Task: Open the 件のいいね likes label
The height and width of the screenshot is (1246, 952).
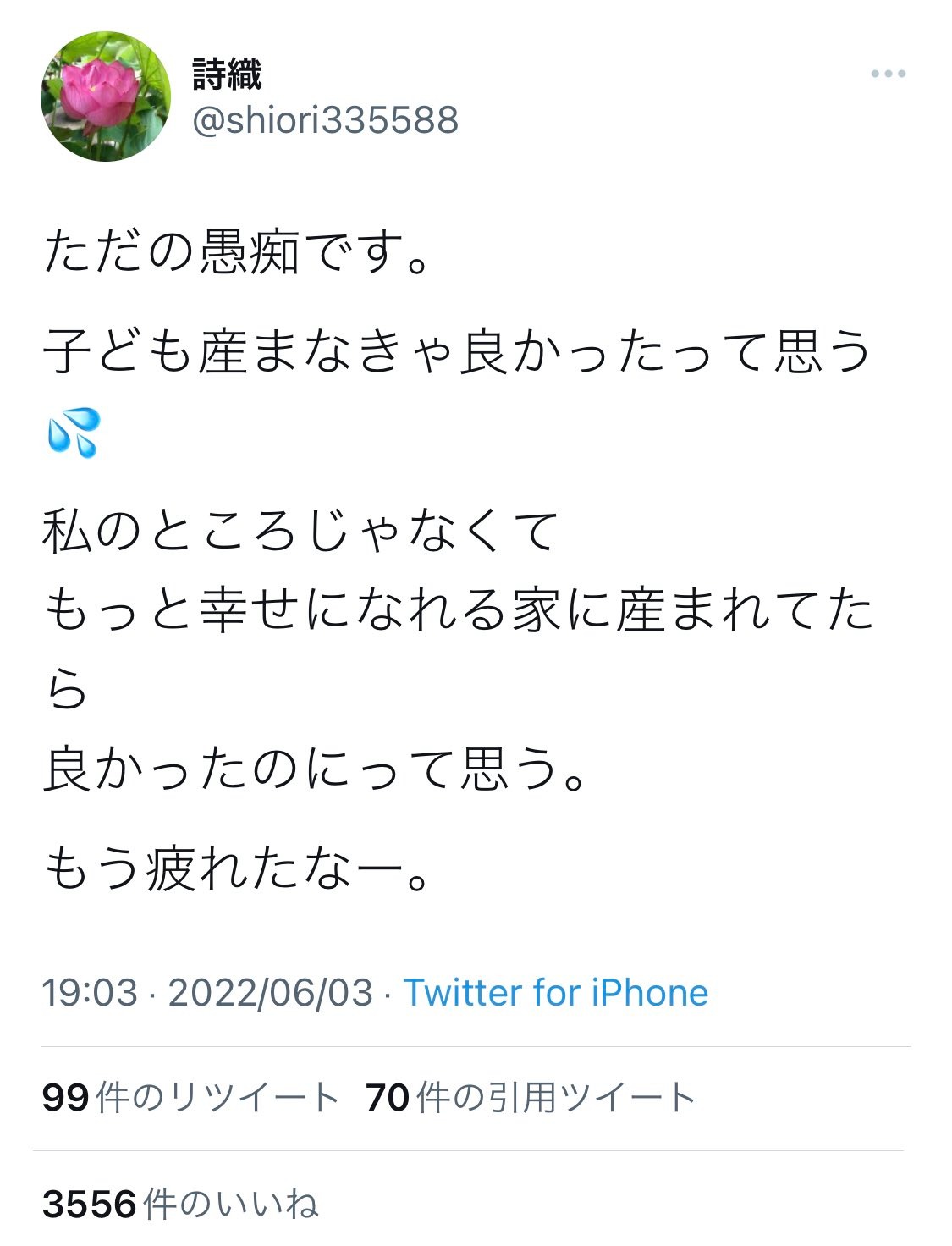Action: coord(231,1203)
